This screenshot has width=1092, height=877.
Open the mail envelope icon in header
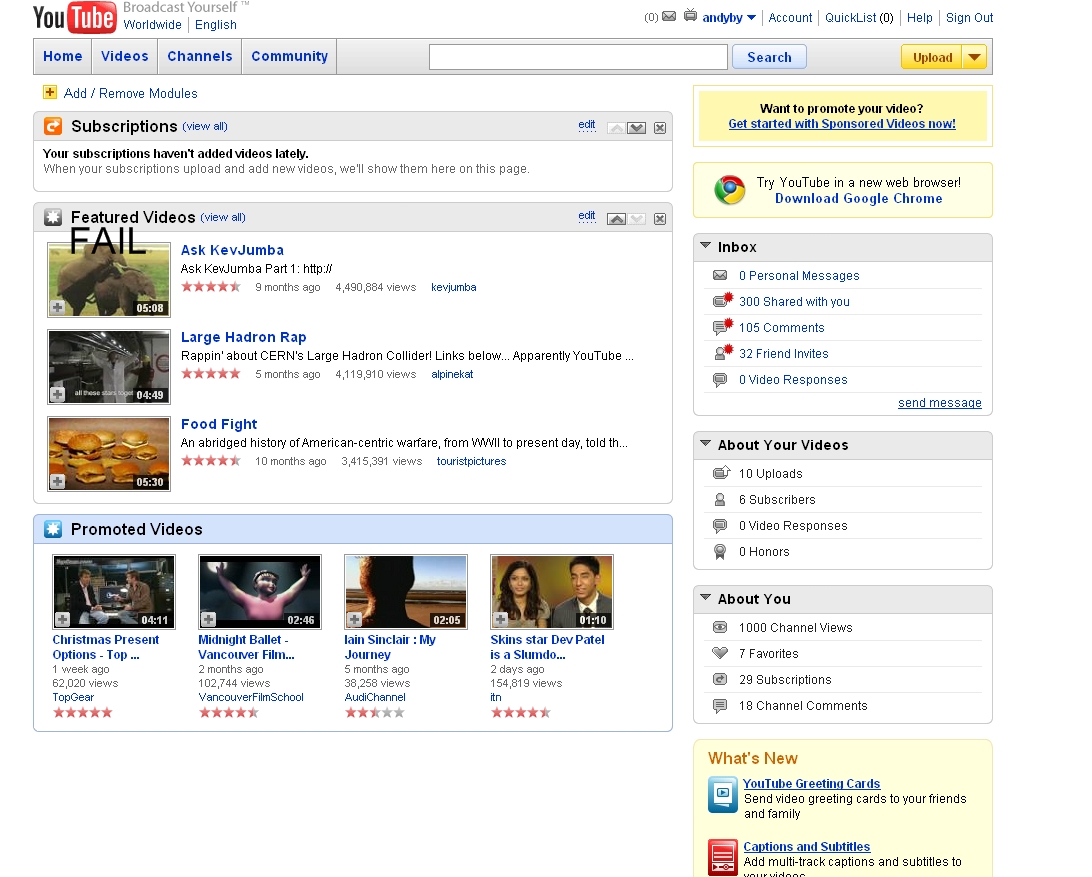click(x=669, y=16)
